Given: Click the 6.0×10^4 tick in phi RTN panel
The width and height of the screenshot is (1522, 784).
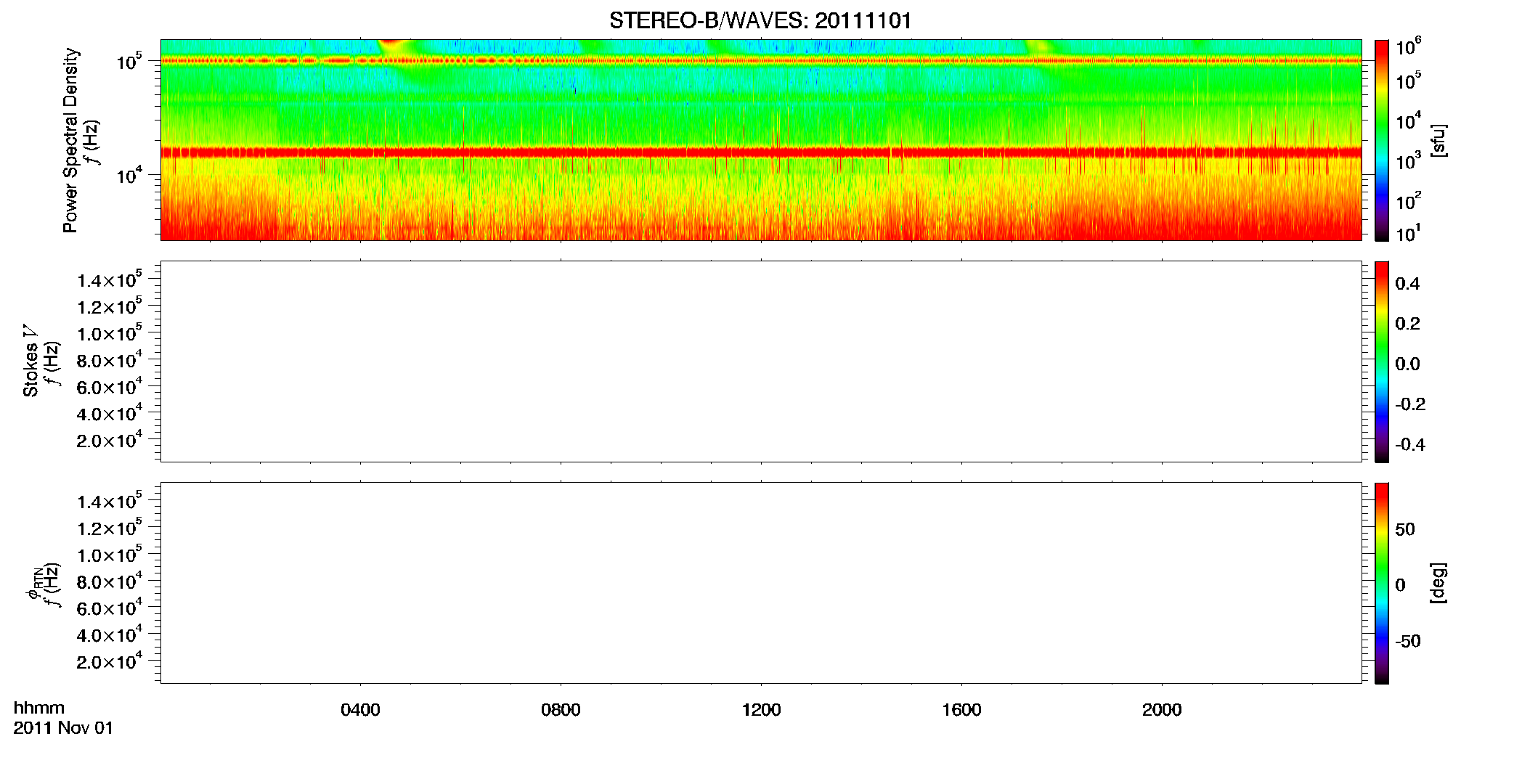Looking at the screenshot, I should [x=109, y=608].
